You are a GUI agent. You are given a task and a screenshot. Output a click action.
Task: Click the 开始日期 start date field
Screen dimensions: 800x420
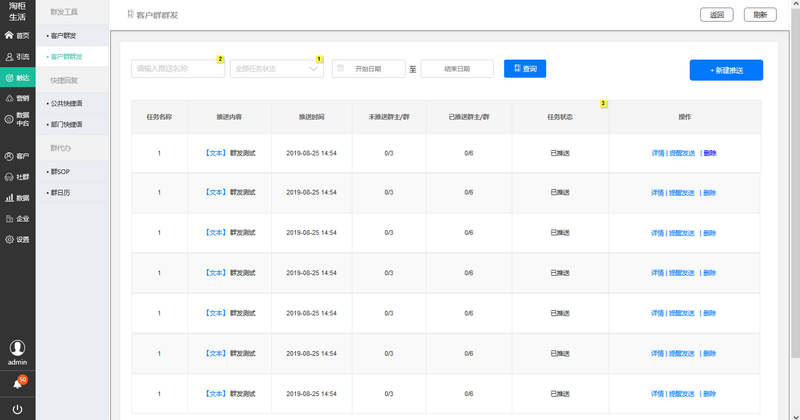pos(368,69)
